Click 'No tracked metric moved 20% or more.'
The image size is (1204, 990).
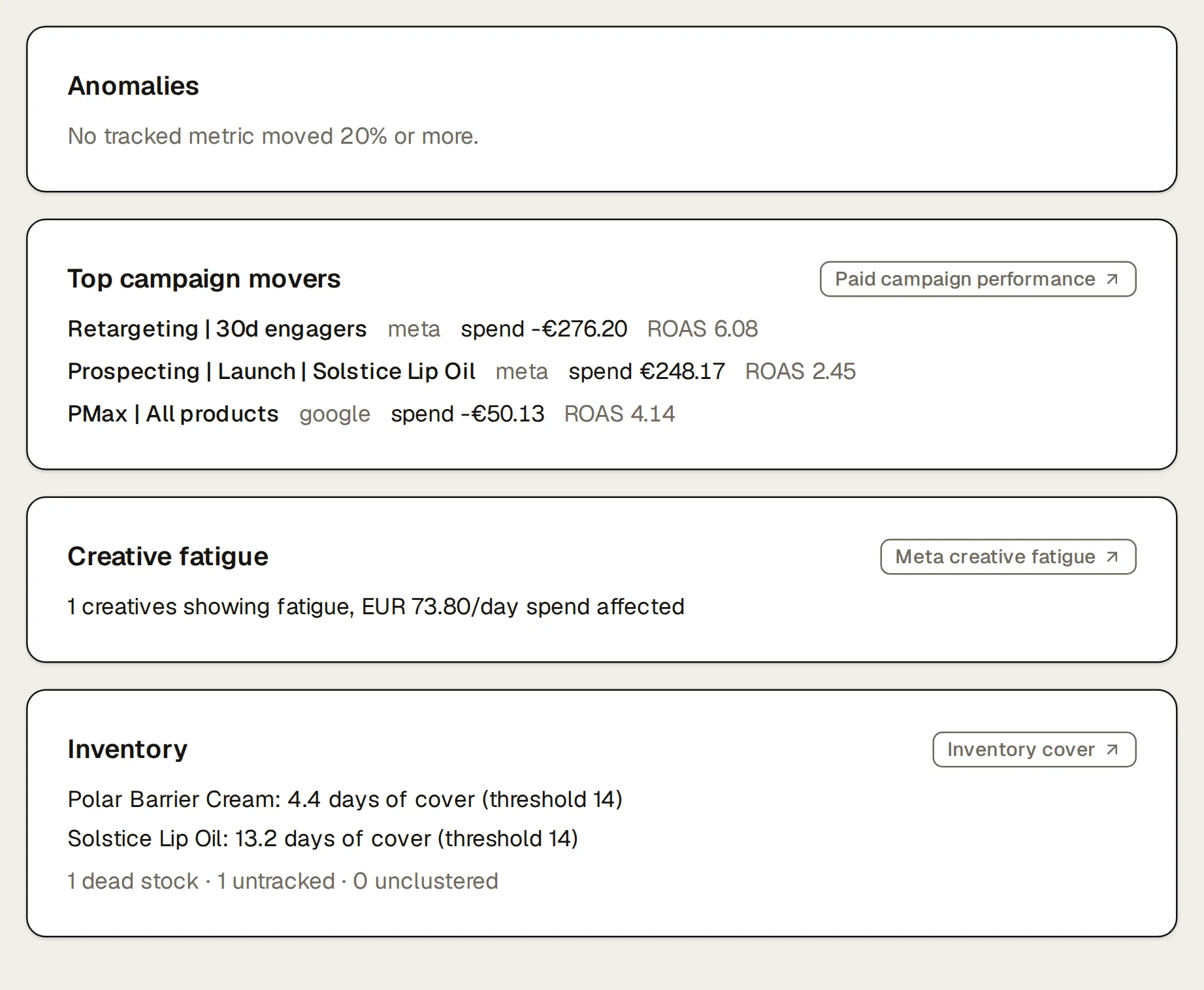pos(273,136)
